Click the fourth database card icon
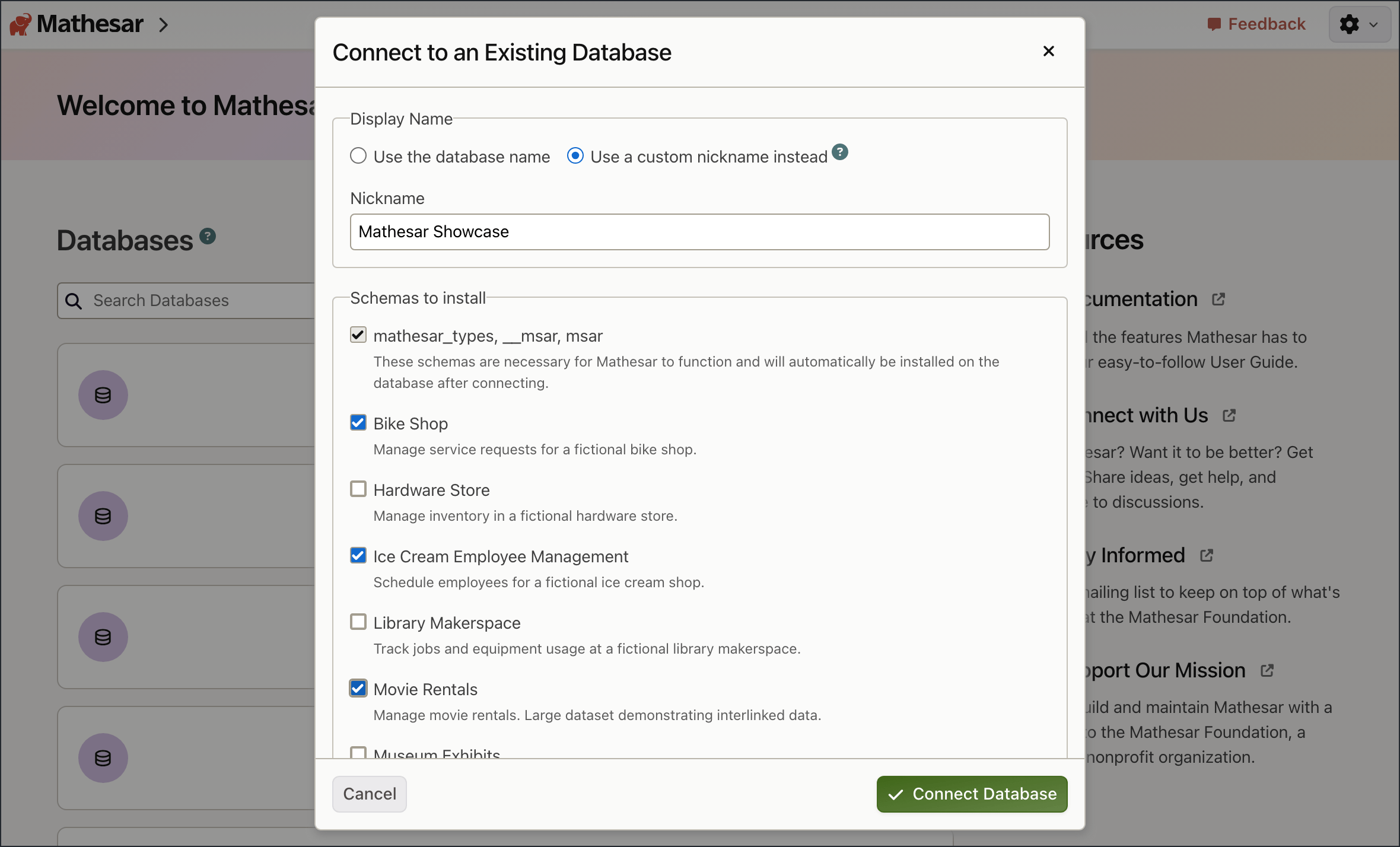This screenshot has width=1400, height=847. (x=103, y=758)
